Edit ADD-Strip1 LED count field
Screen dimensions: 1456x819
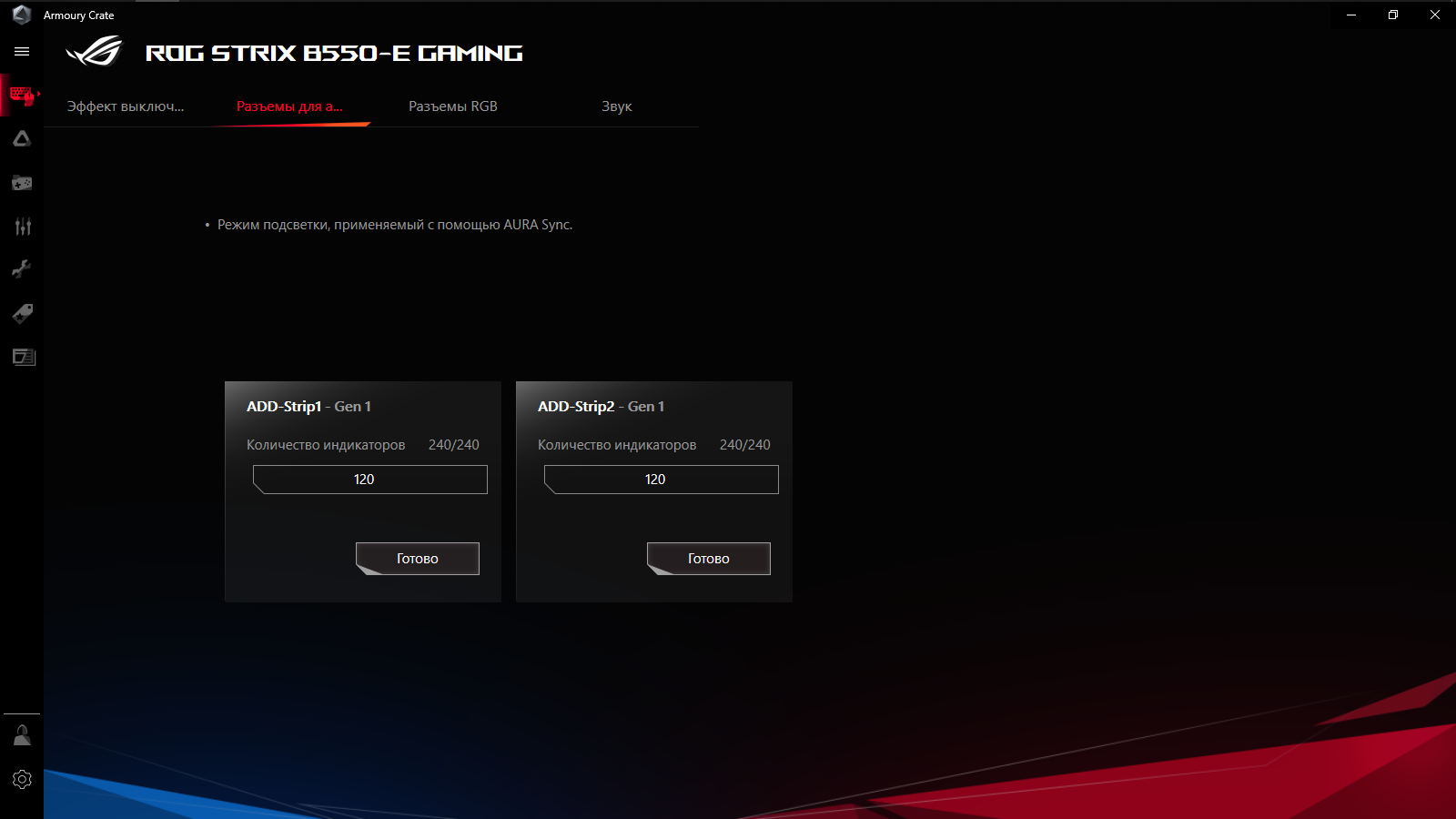370,480
